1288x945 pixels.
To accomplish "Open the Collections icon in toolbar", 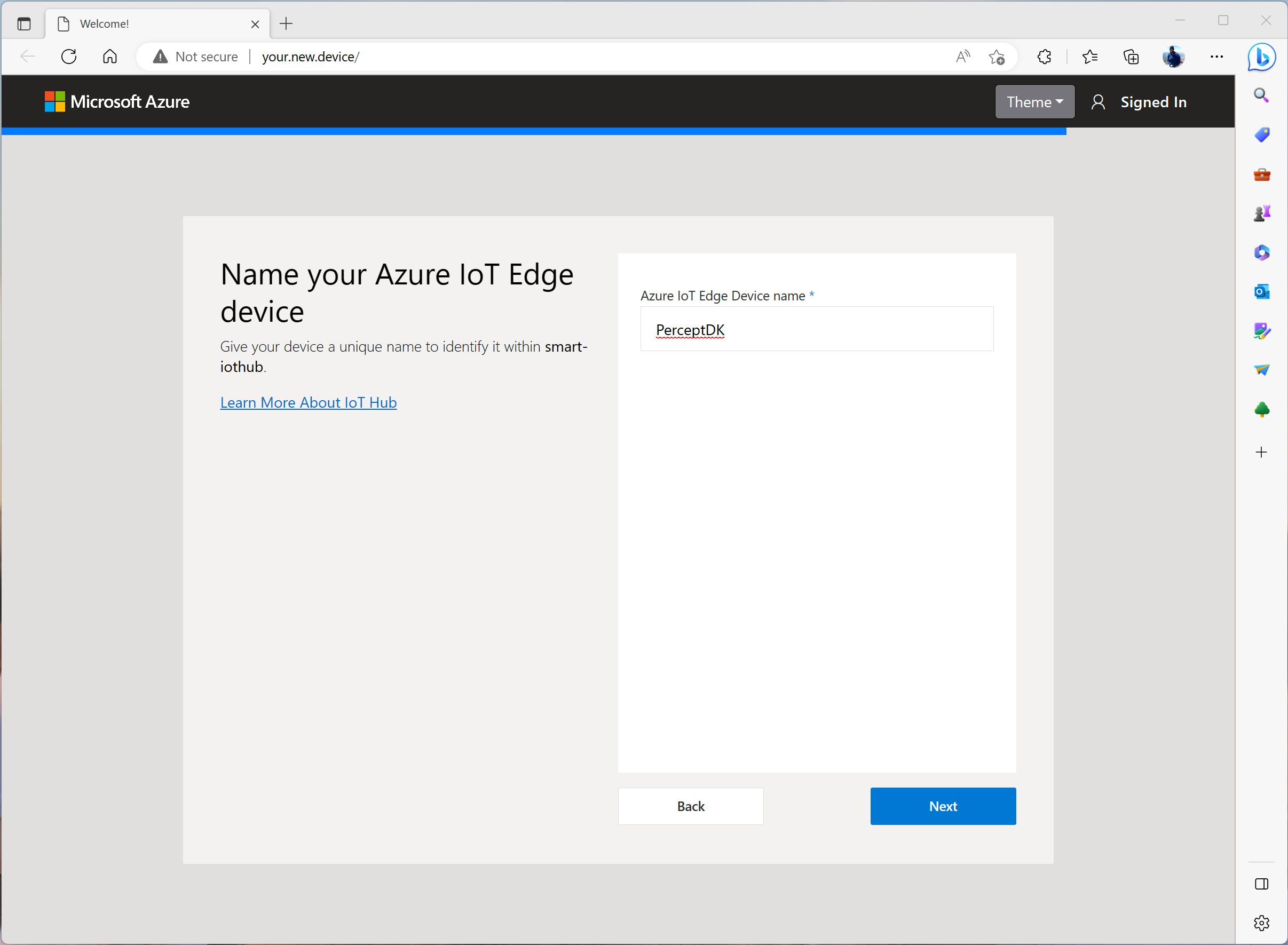I will [x=1131, y=57].
